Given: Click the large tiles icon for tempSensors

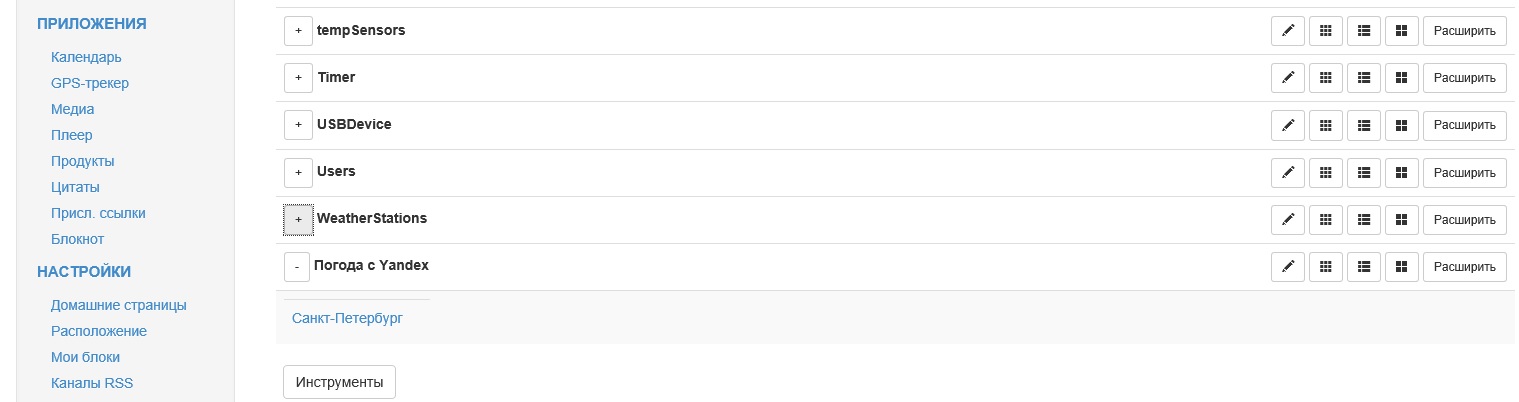Looking at the screenshot, I should (1401, 31).
